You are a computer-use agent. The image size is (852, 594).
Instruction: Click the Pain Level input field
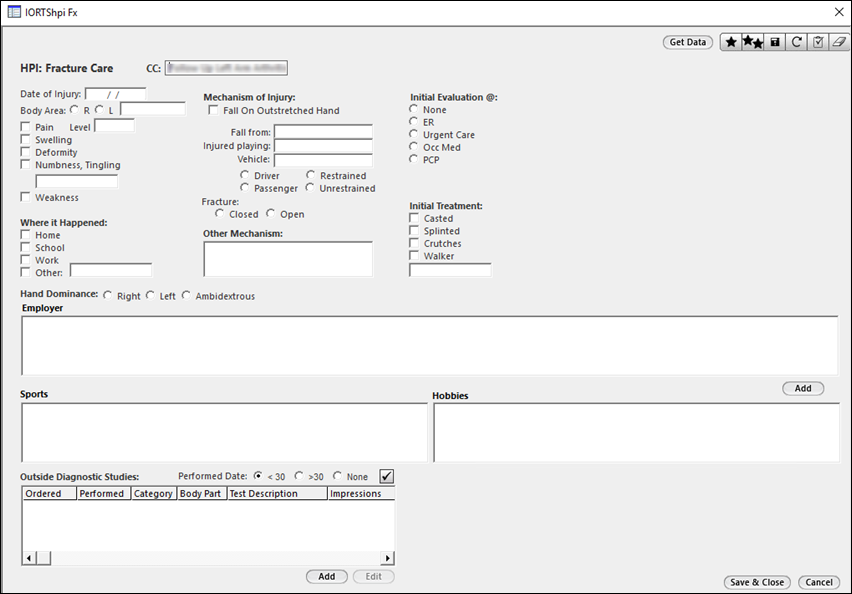click(x=114, y=126)
